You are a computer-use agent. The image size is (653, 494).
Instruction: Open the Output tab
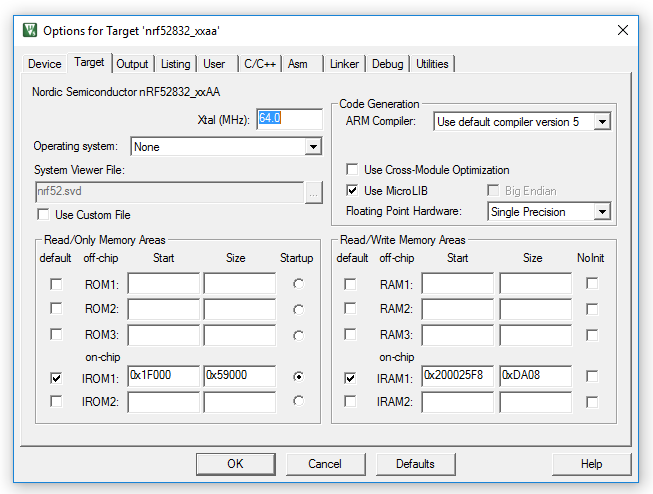pyautogui.click(x=132, y=64)
